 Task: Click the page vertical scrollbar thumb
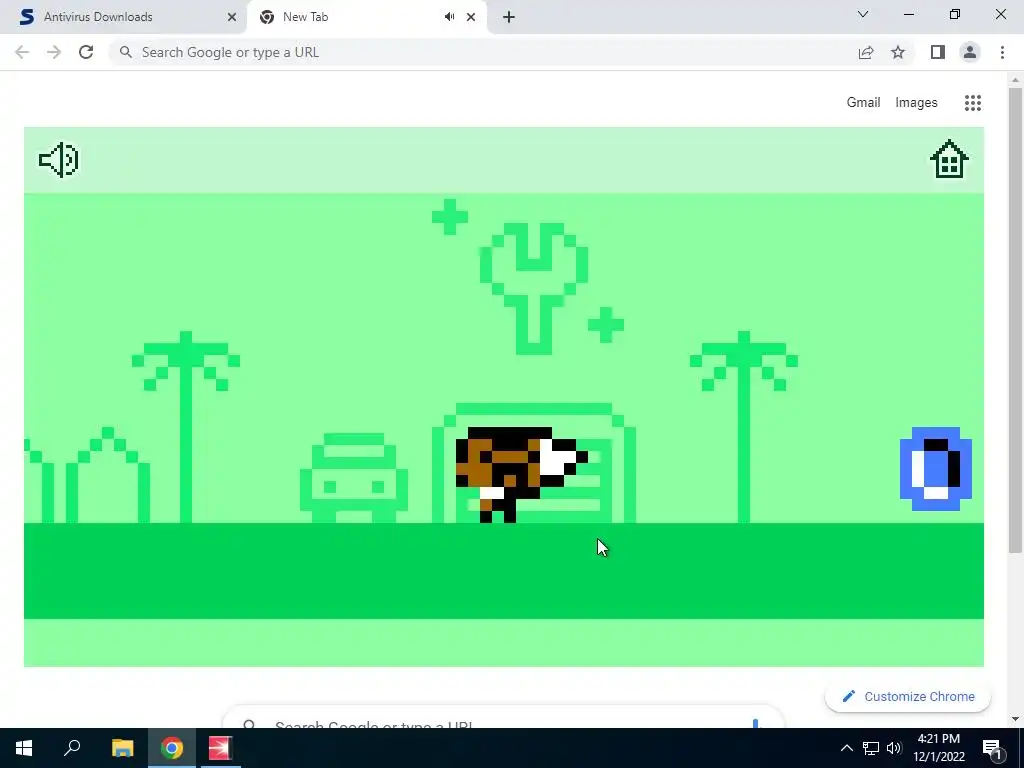point(1015,320)
